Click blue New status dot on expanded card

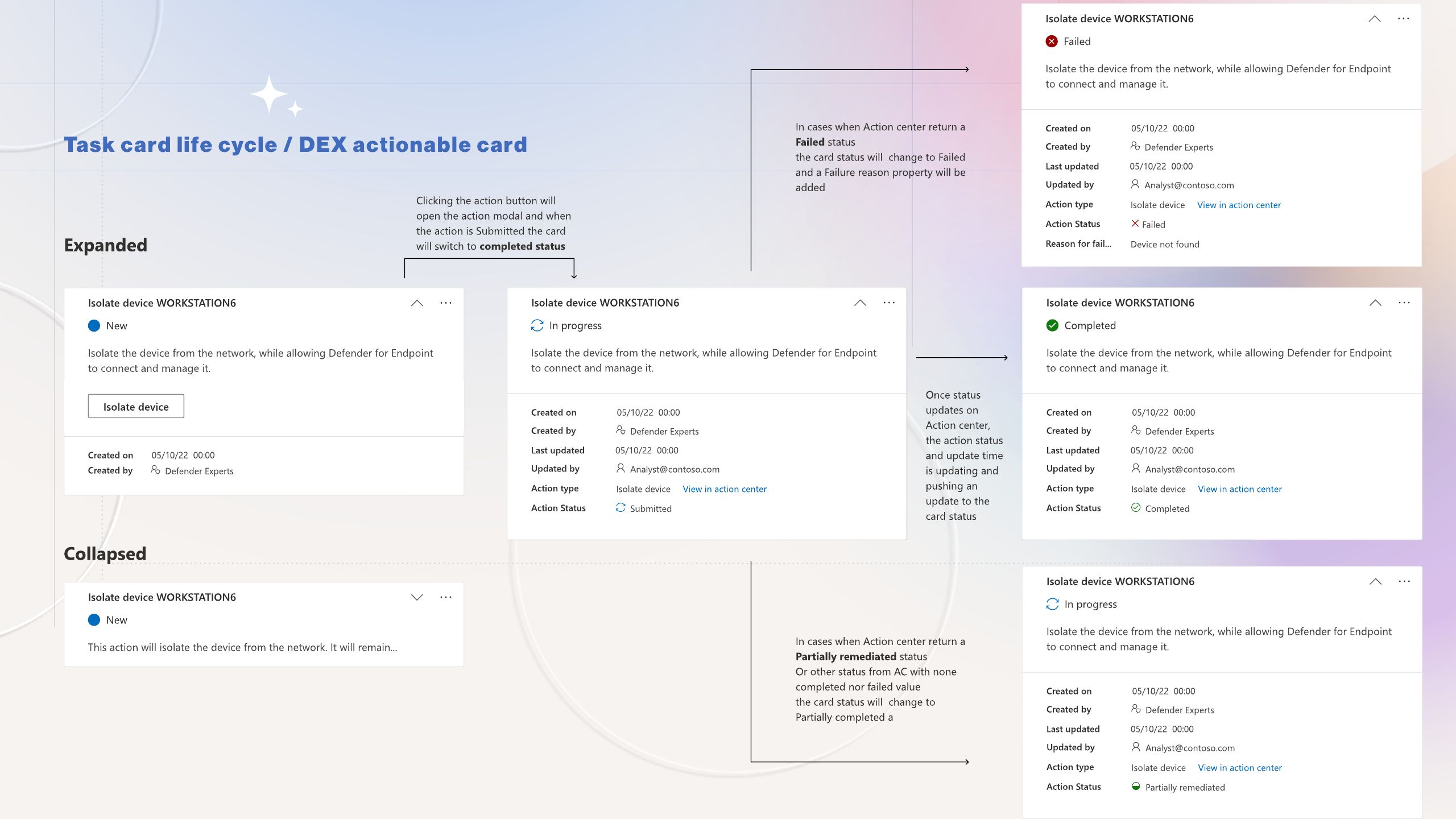pyautogui.click(x=94, y=325)
